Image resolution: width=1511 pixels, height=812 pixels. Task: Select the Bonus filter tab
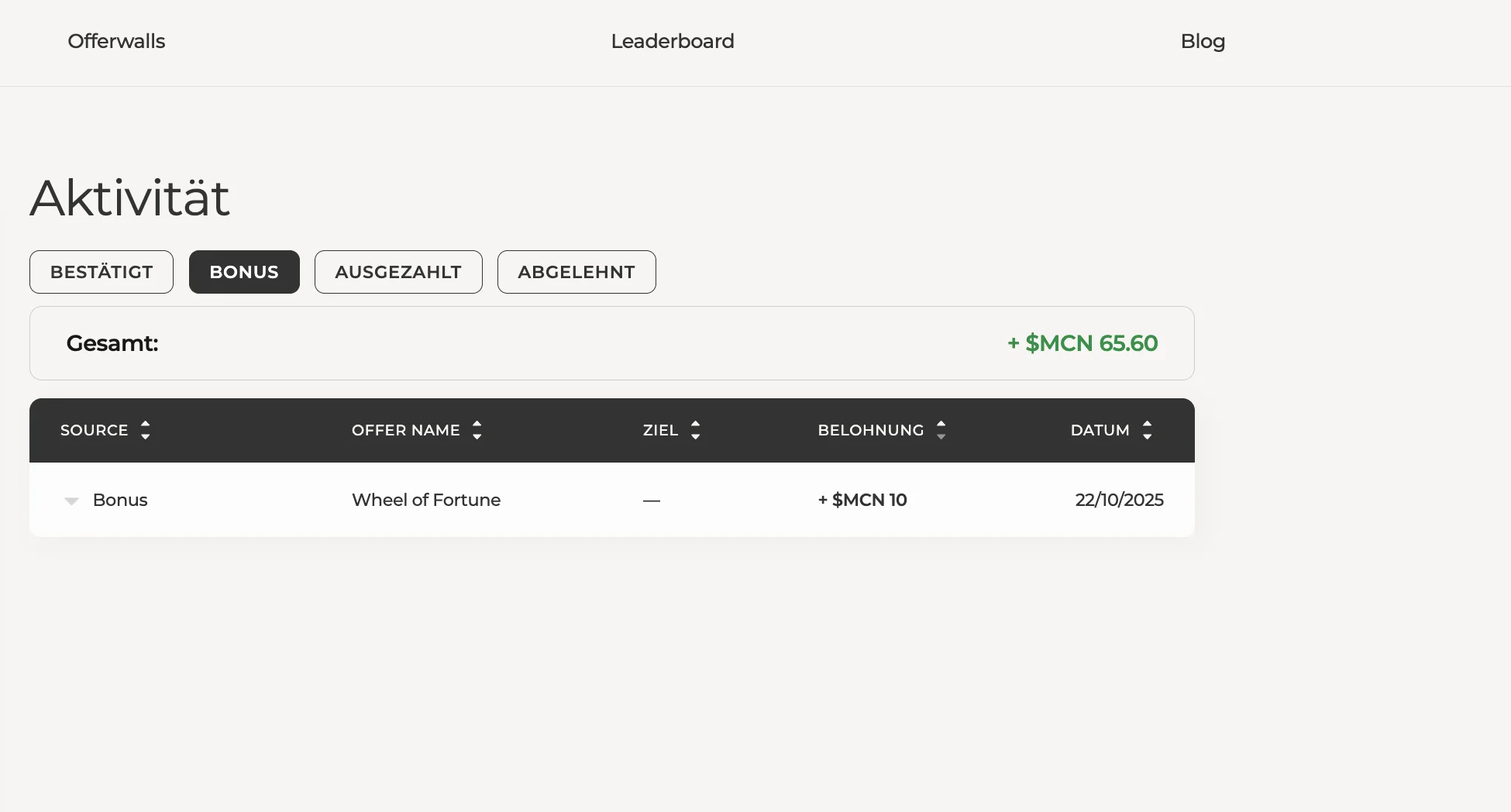point(244,272)
